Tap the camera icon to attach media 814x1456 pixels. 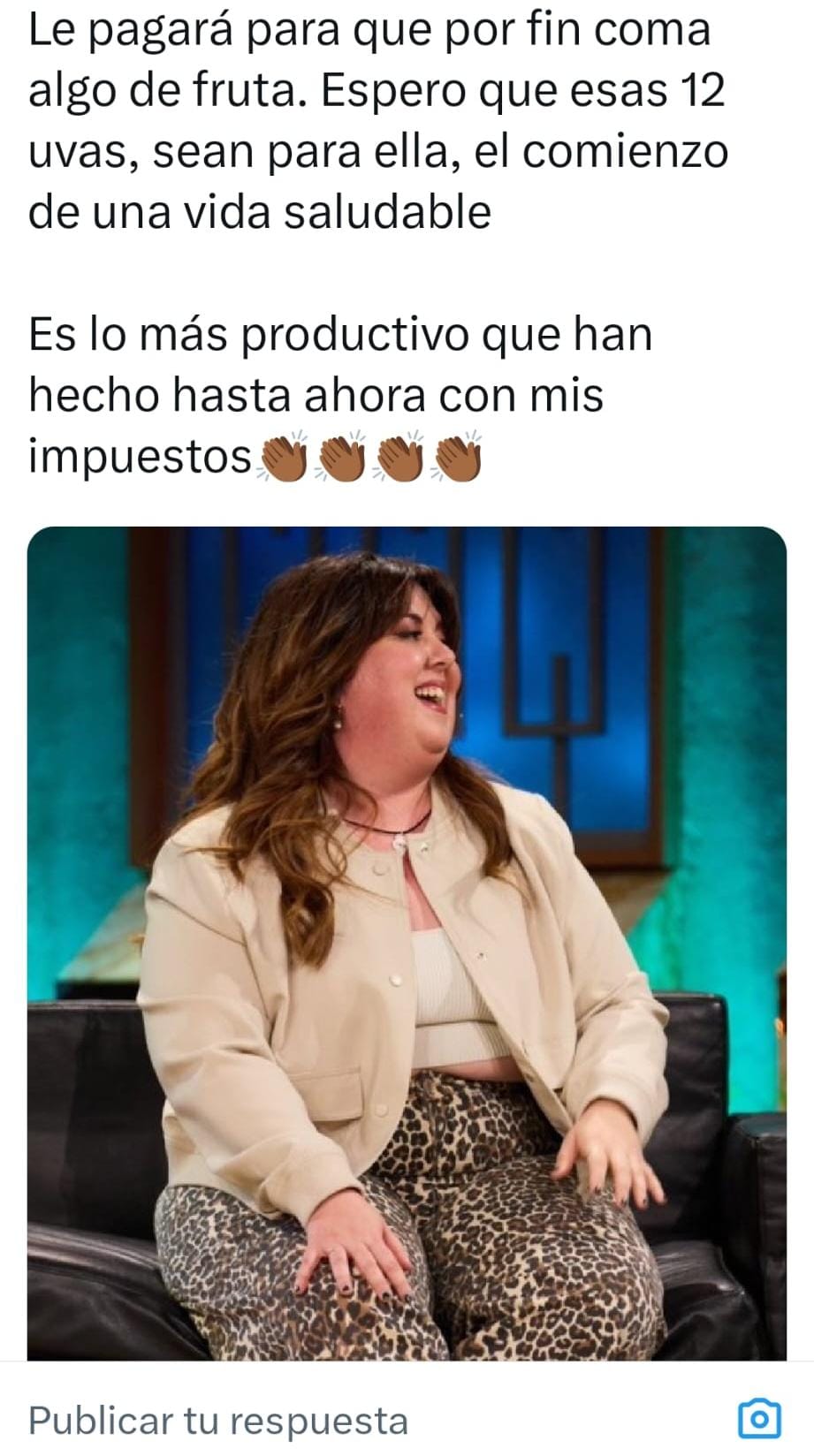click(x=758, y=1420)
